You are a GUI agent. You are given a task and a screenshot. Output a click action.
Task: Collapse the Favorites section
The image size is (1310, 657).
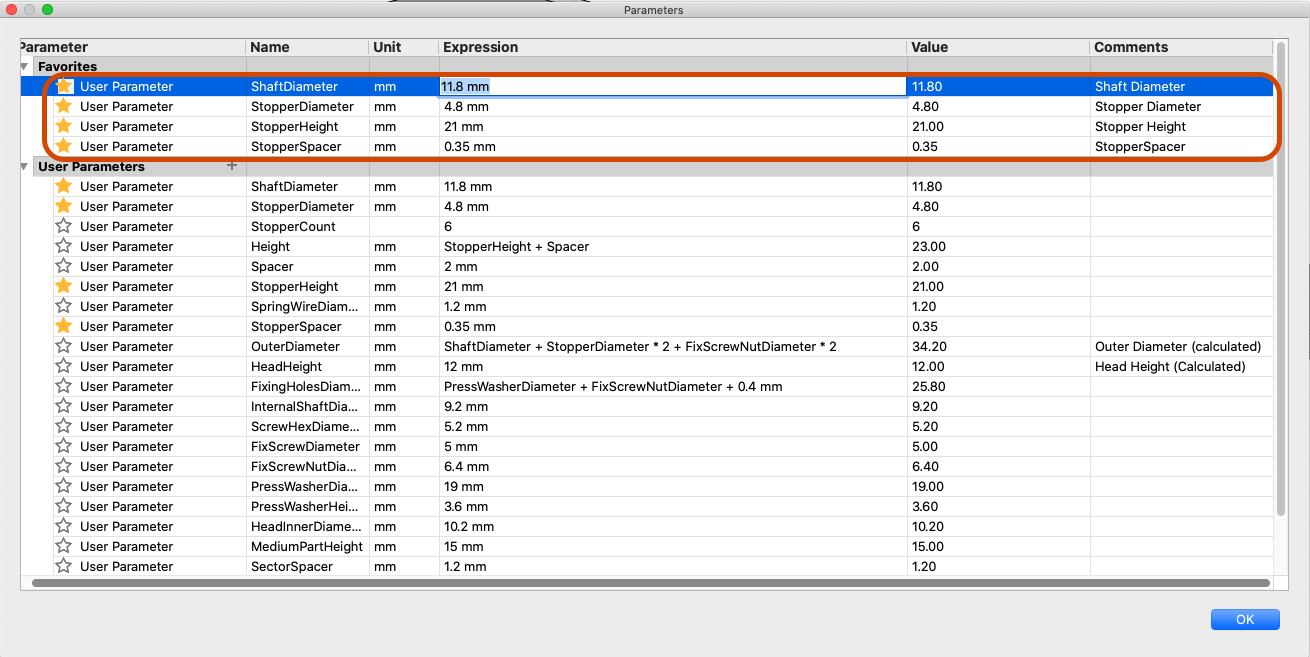click(25, 66)
